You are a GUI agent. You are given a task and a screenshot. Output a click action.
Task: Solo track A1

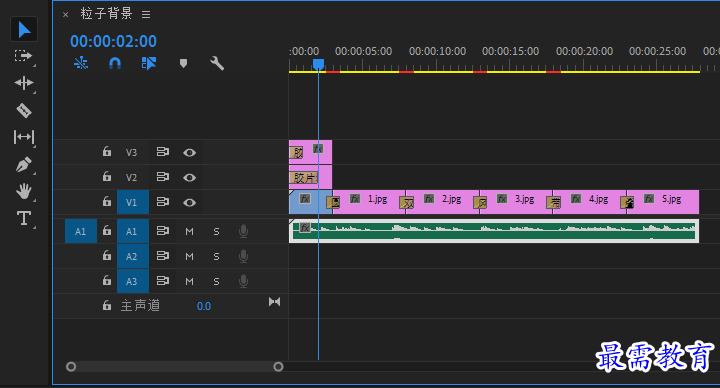(216, 231)
